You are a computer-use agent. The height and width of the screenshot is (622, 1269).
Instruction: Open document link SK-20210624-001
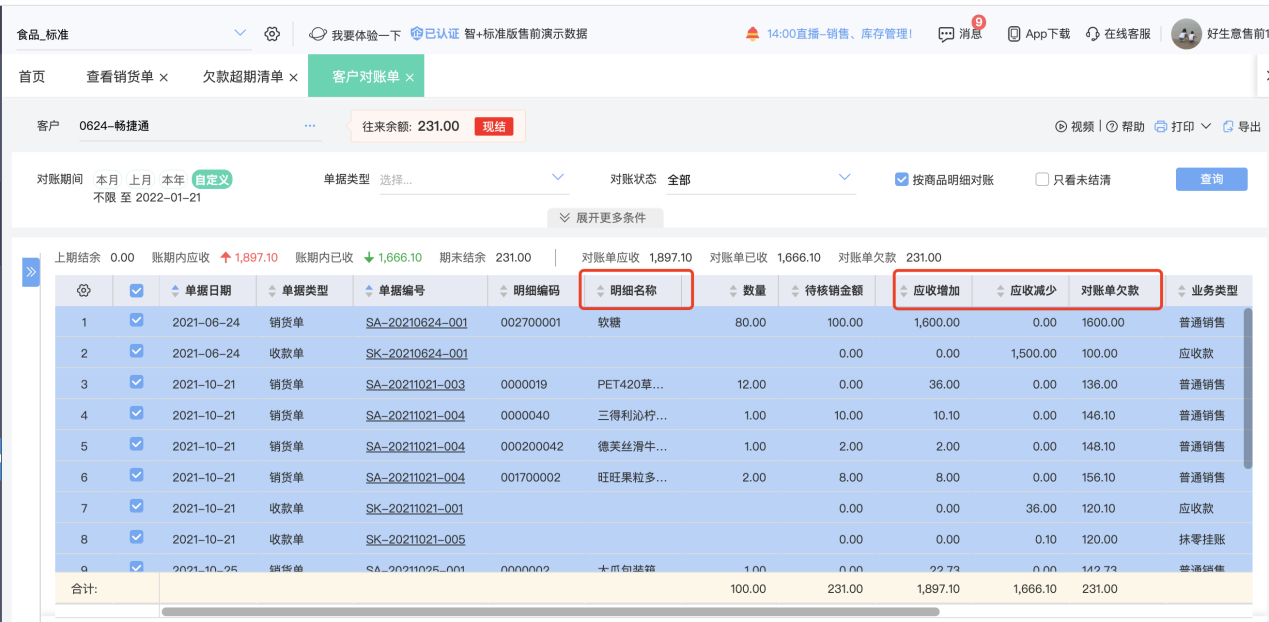pyautogui.click(x=417, y=353)
